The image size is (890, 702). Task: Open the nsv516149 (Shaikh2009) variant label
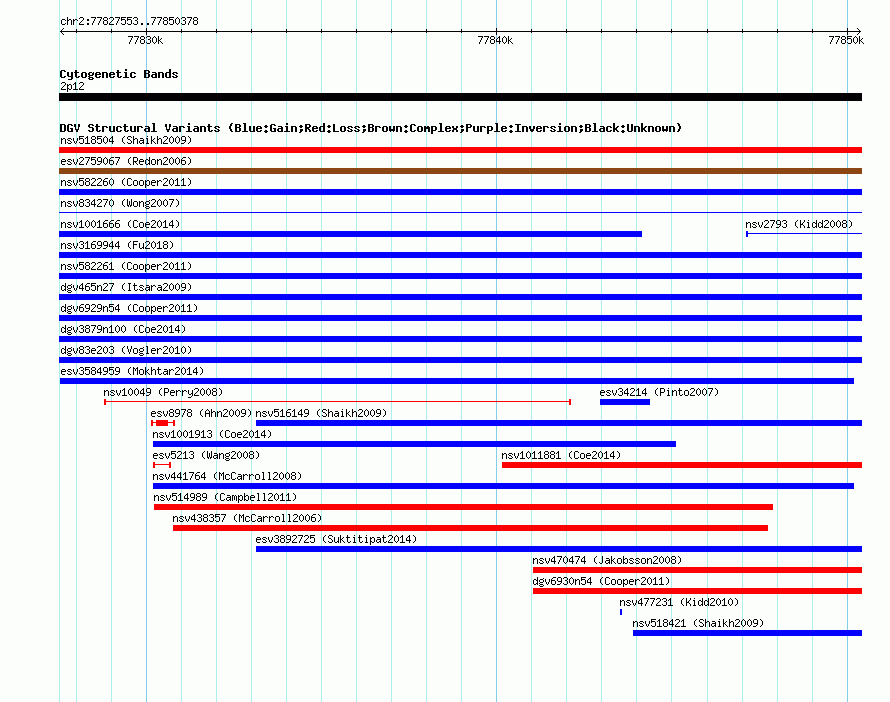(x=321, y=413)
